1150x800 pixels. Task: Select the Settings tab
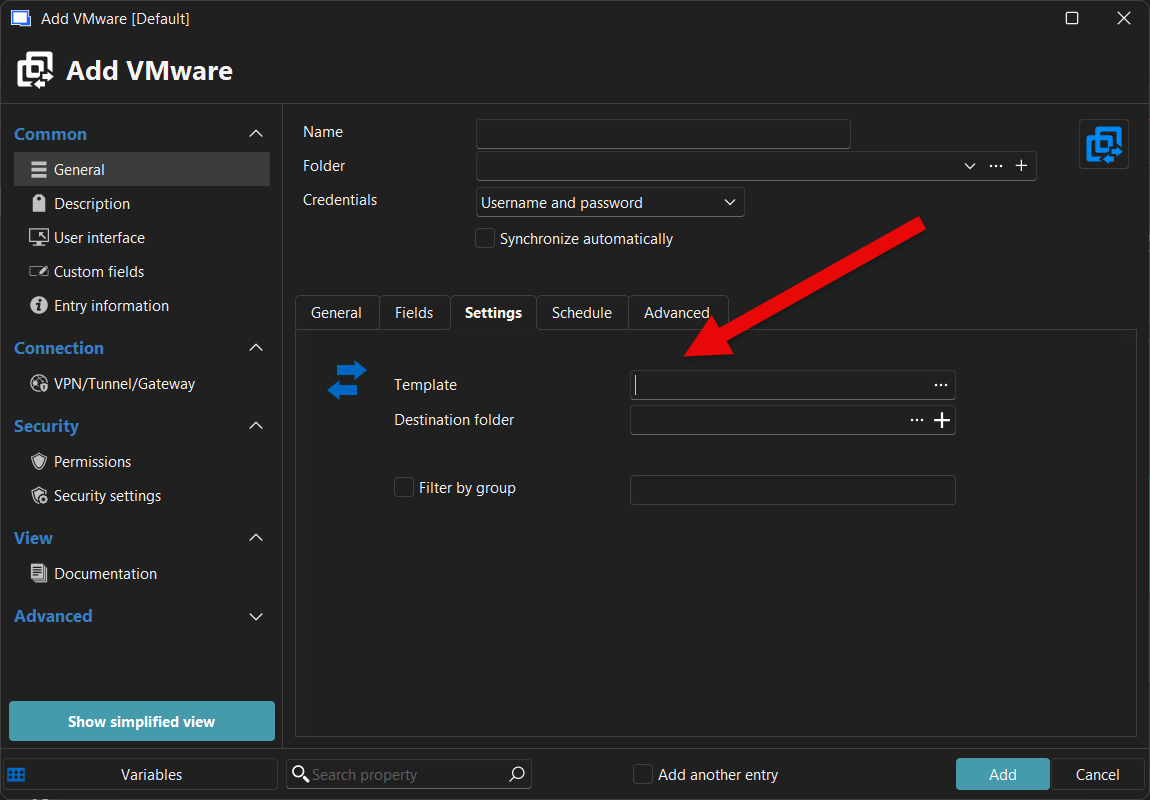[x=494, y=312]
